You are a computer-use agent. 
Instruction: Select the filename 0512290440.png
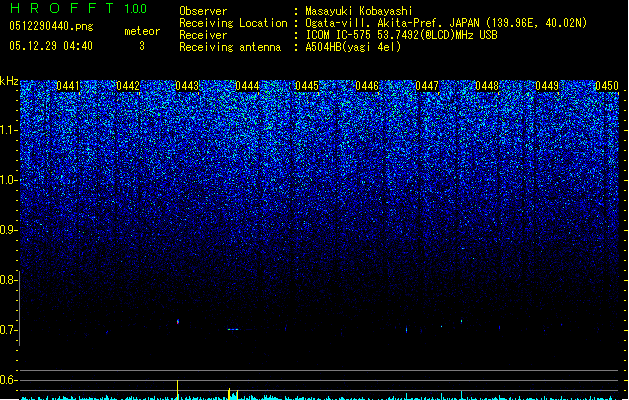(x=51, y=27)
